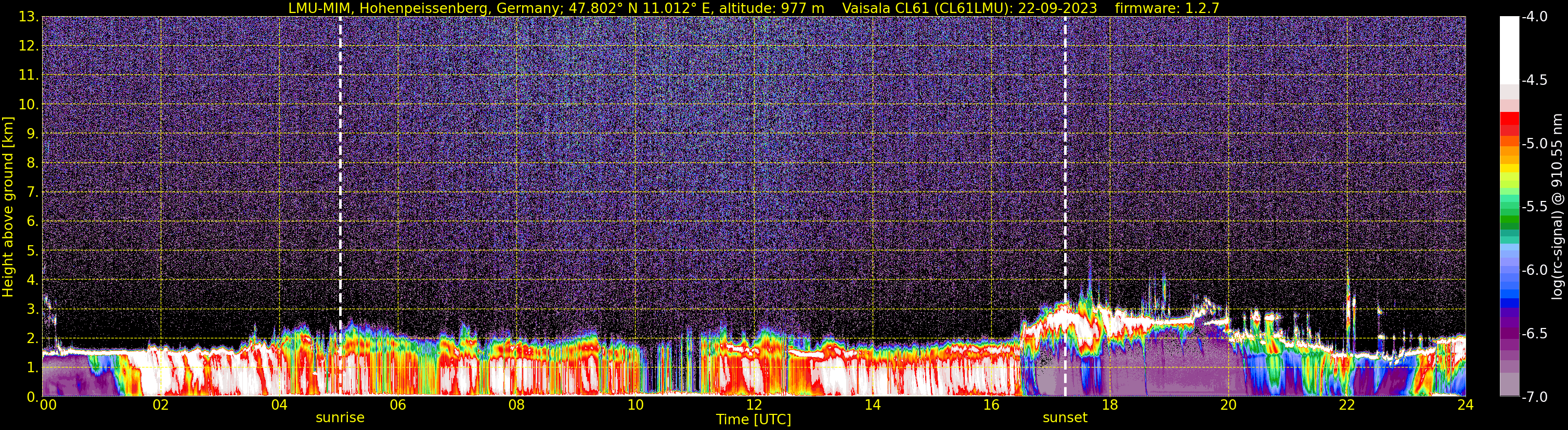Click the y-axis tick label '6.'

point(32,222)
